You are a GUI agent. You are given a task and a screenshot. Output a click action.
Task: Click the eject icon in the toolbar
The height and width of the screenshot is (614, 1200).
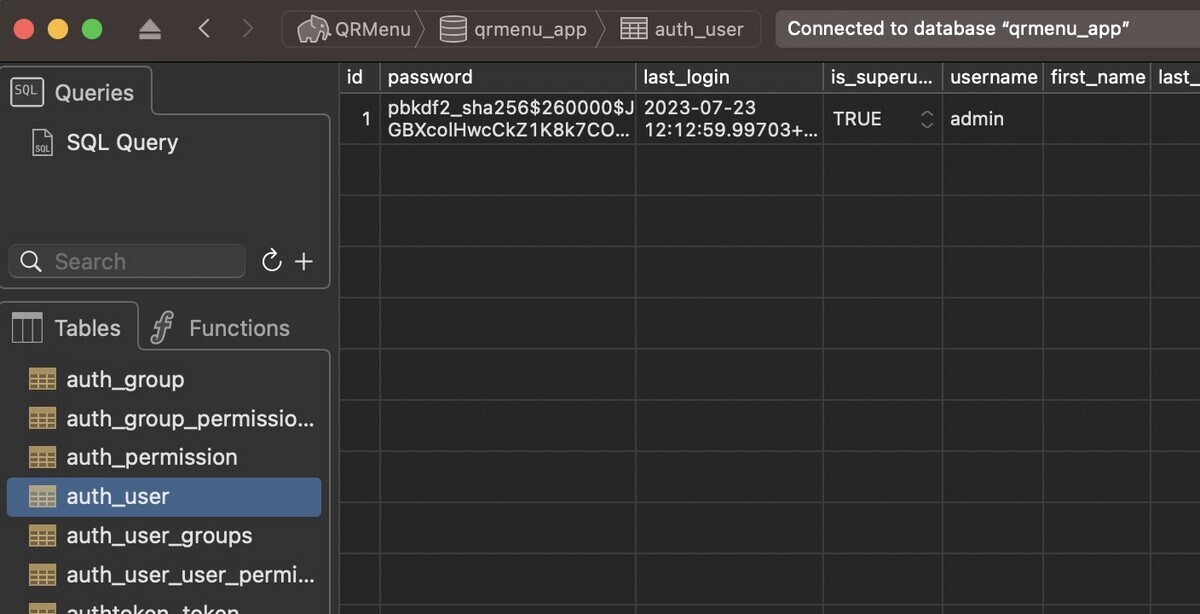click(x=152, y=29)
